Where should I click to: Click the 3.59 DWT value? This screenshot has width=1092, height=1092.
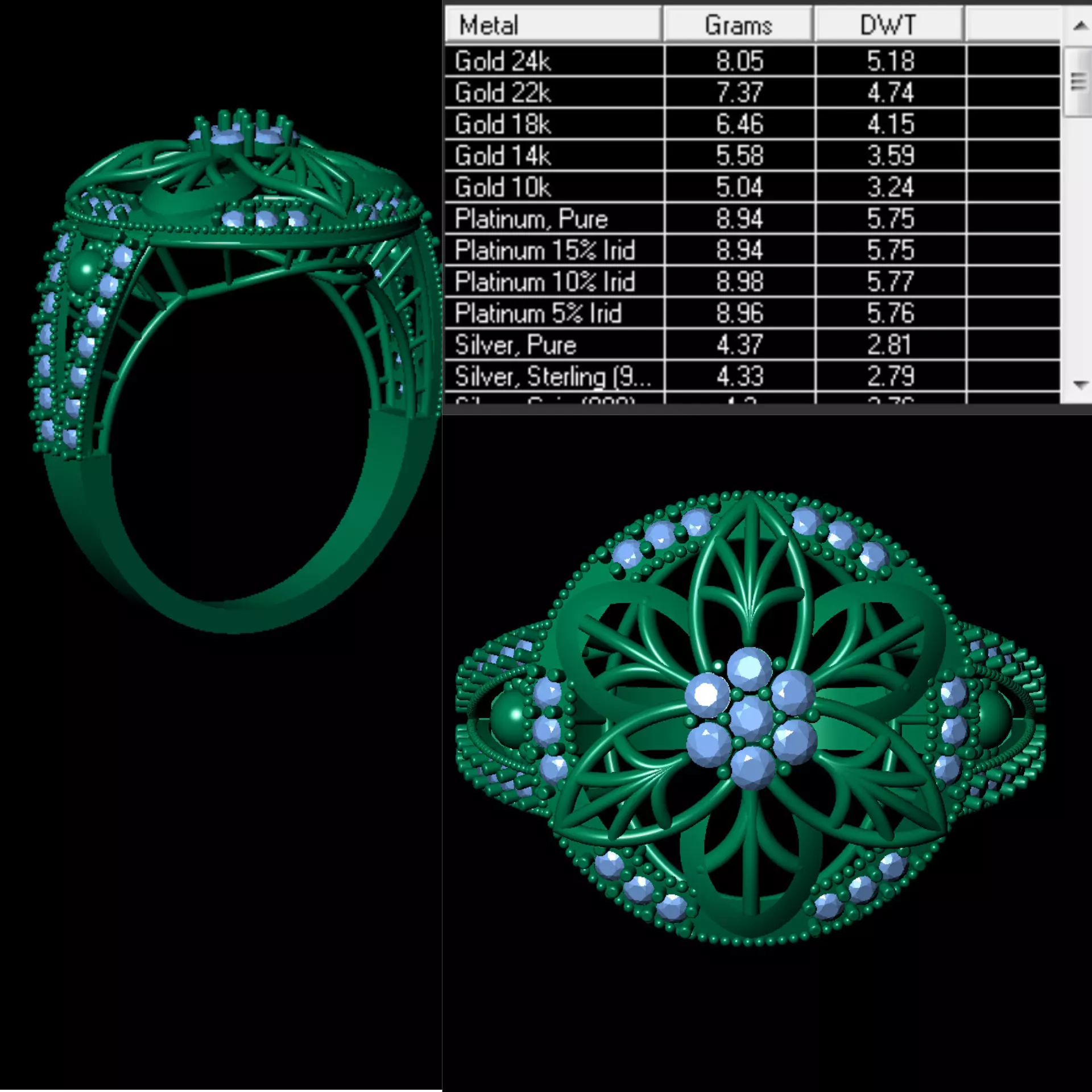click(x=891, y=155)
